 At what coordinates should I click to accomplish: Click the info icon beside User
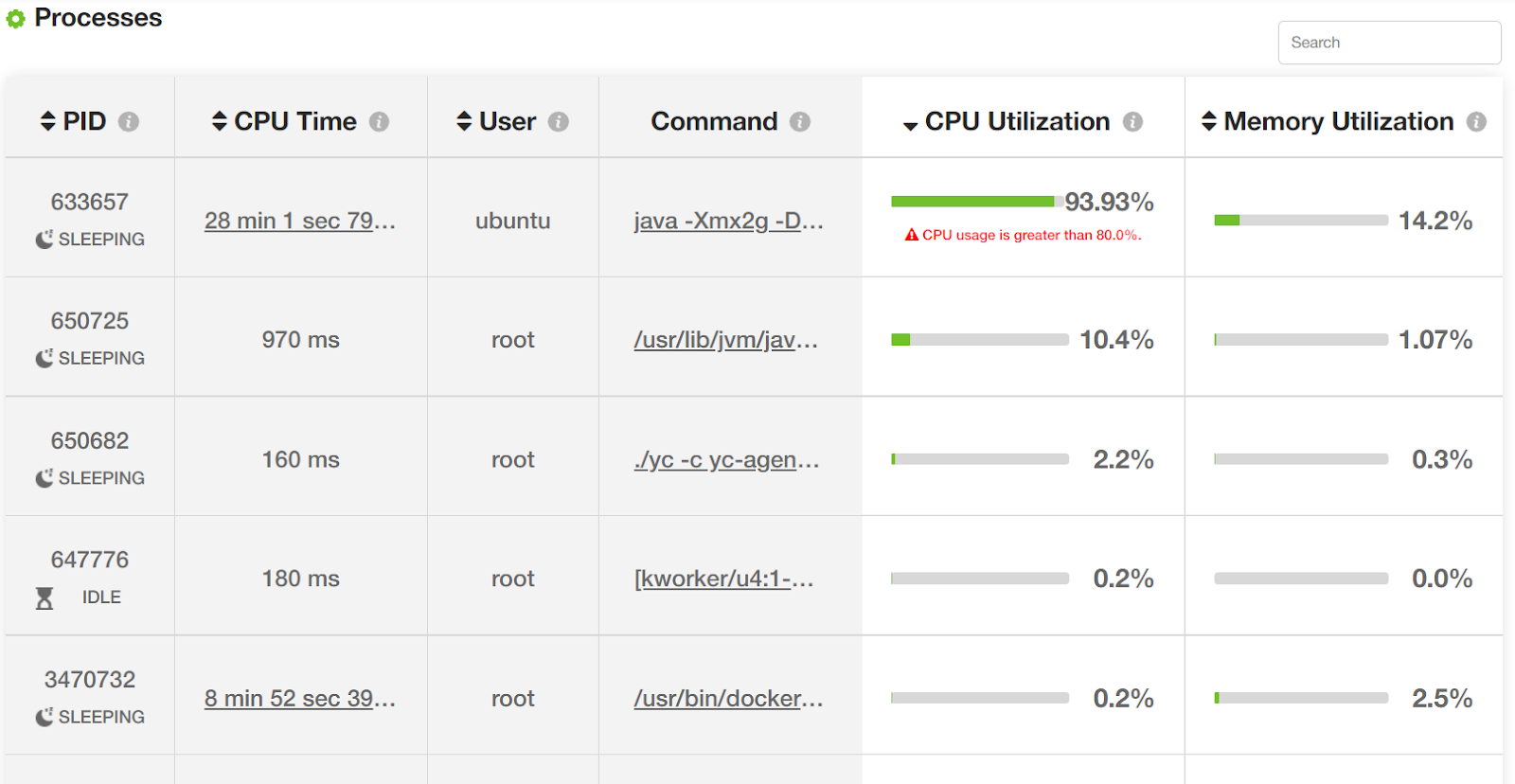559,122
